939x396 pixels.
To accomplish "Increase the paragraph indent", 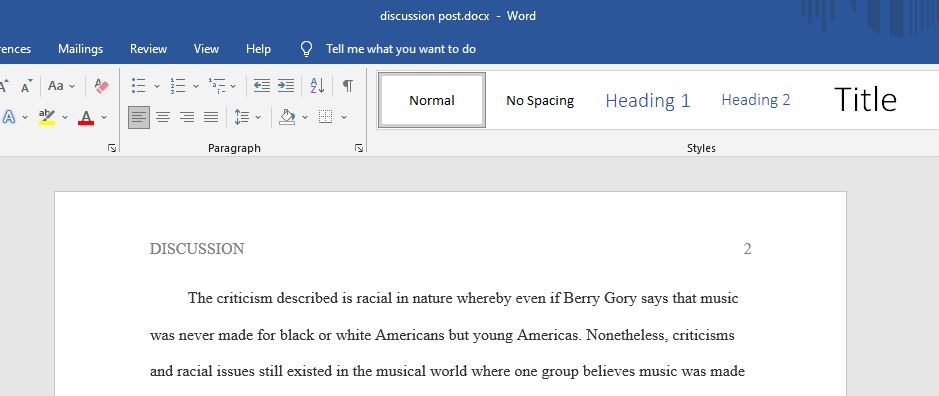I will point(286,86).
